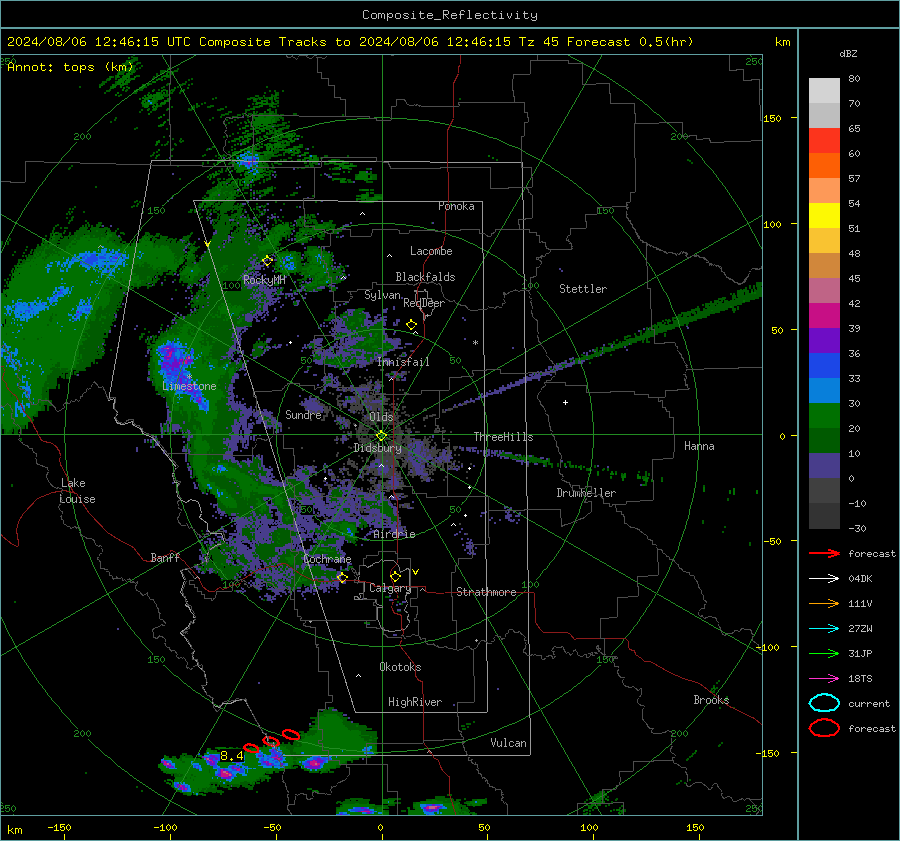This screenshot has height=841, width=900.
Task: Click the storm top label 8.4
Action: click(x=232, y=756)
